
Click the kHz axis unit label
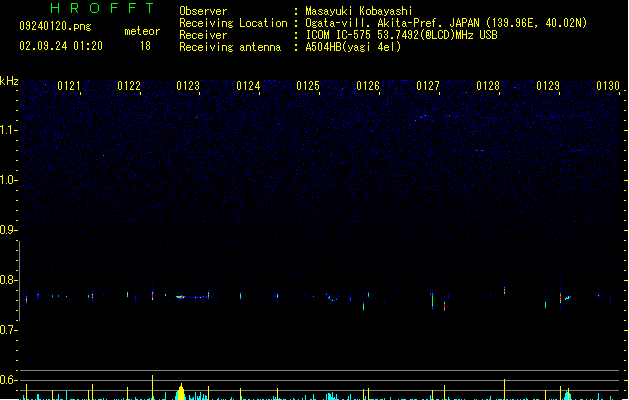(x=9, y=81)
